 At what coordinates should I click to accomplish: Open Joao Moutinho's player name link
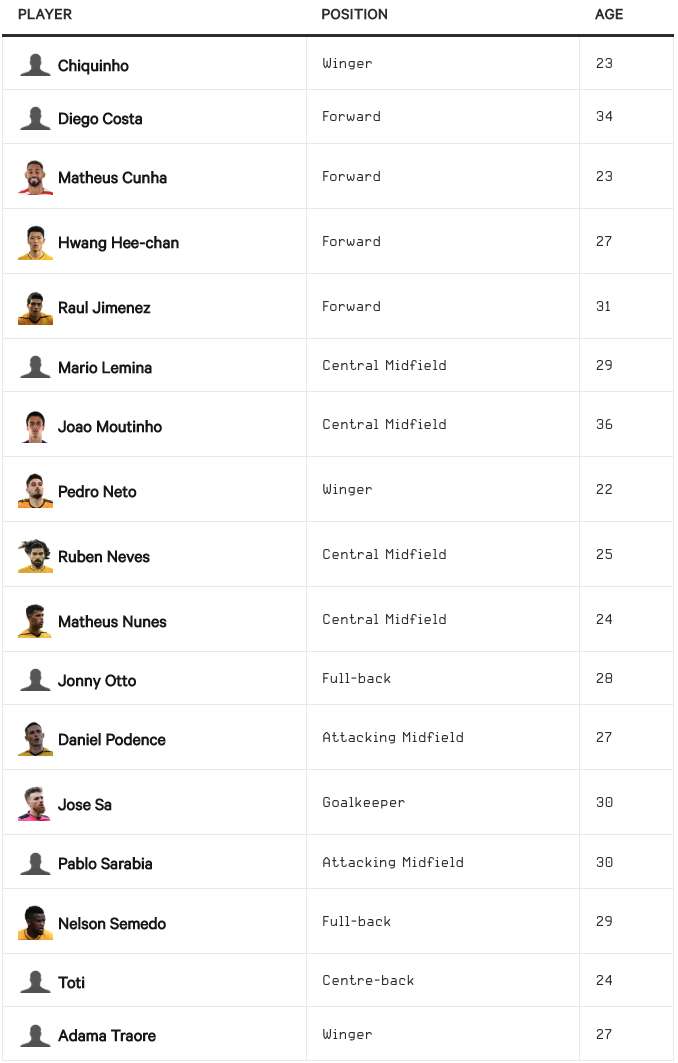coord(109,427)
